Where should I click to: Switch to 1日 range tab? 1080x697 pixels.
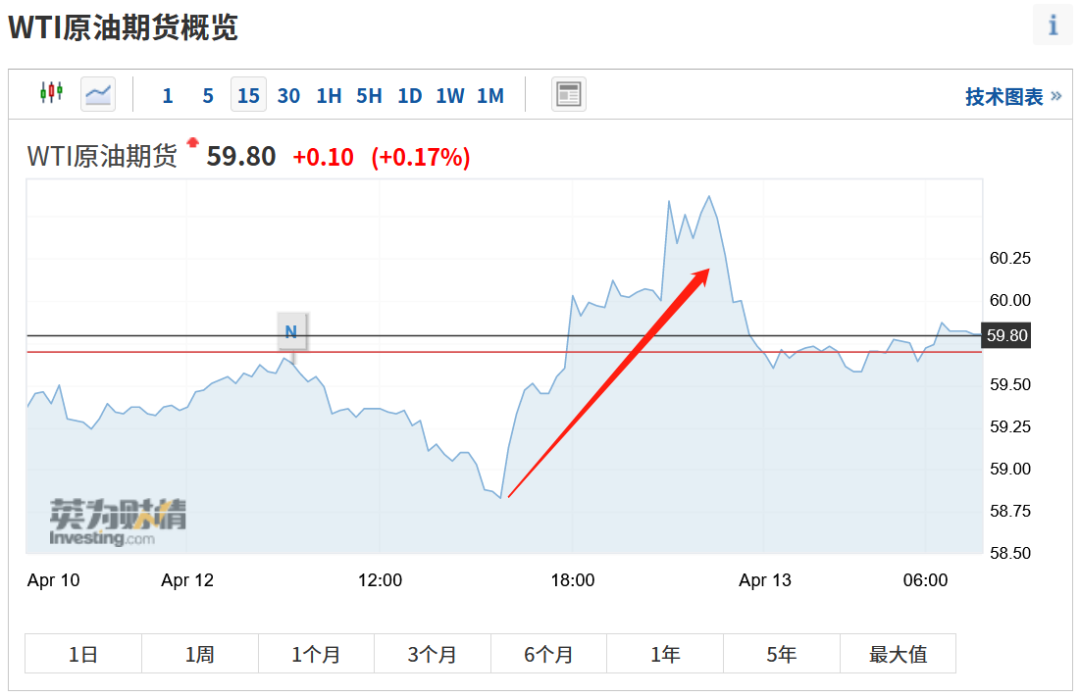click(x=83, y=655)
